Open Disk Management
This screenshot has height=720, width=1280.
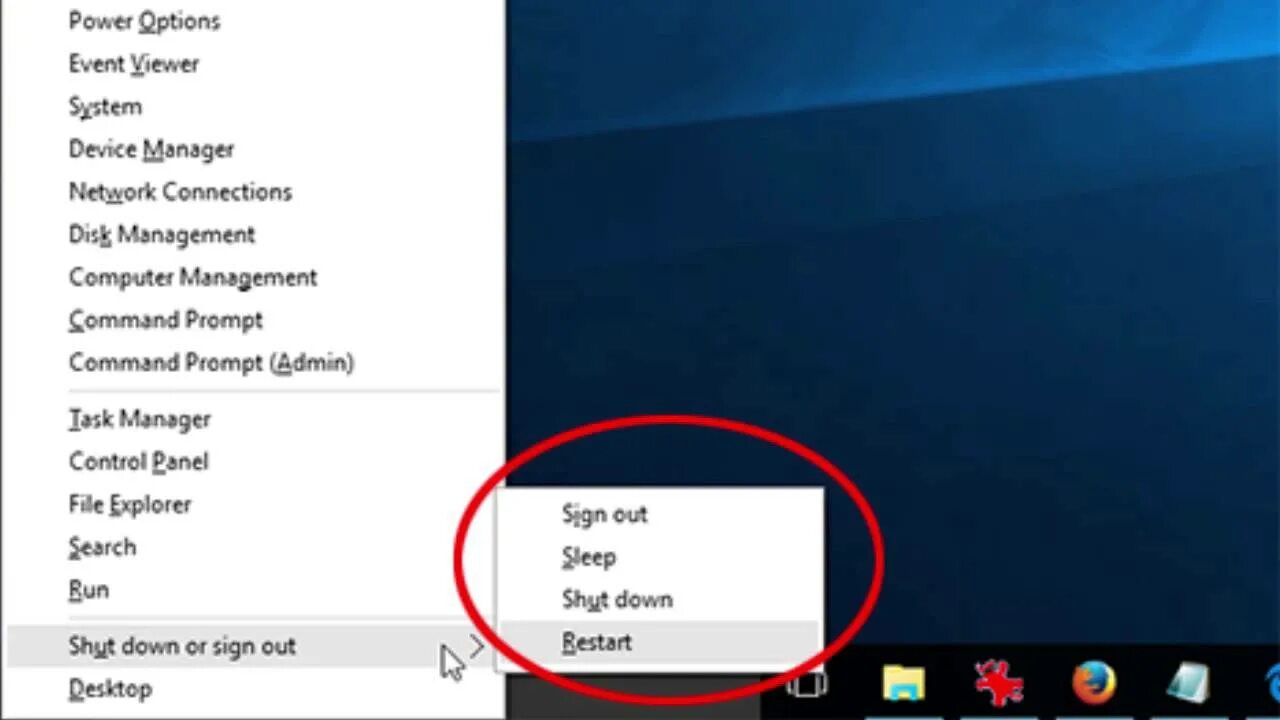click(161, 234)
